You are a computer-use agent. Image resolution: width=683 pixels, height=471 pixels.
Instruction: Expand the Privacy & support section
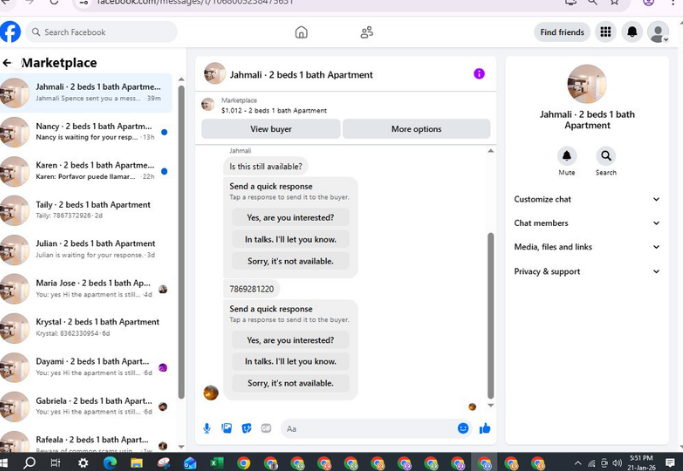(587, 271)
